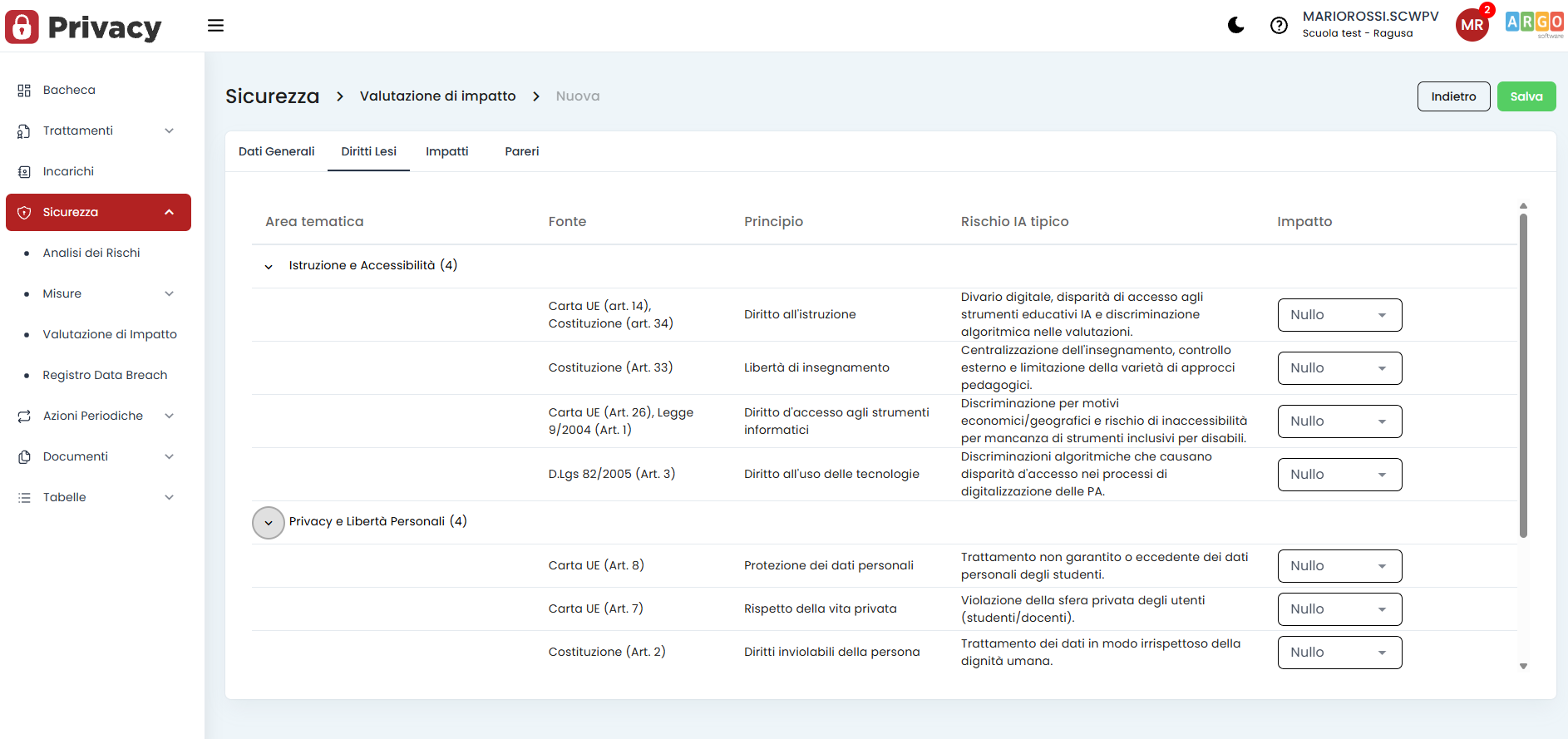Click the Incarichi sidebar icon

tap(24, 172)
